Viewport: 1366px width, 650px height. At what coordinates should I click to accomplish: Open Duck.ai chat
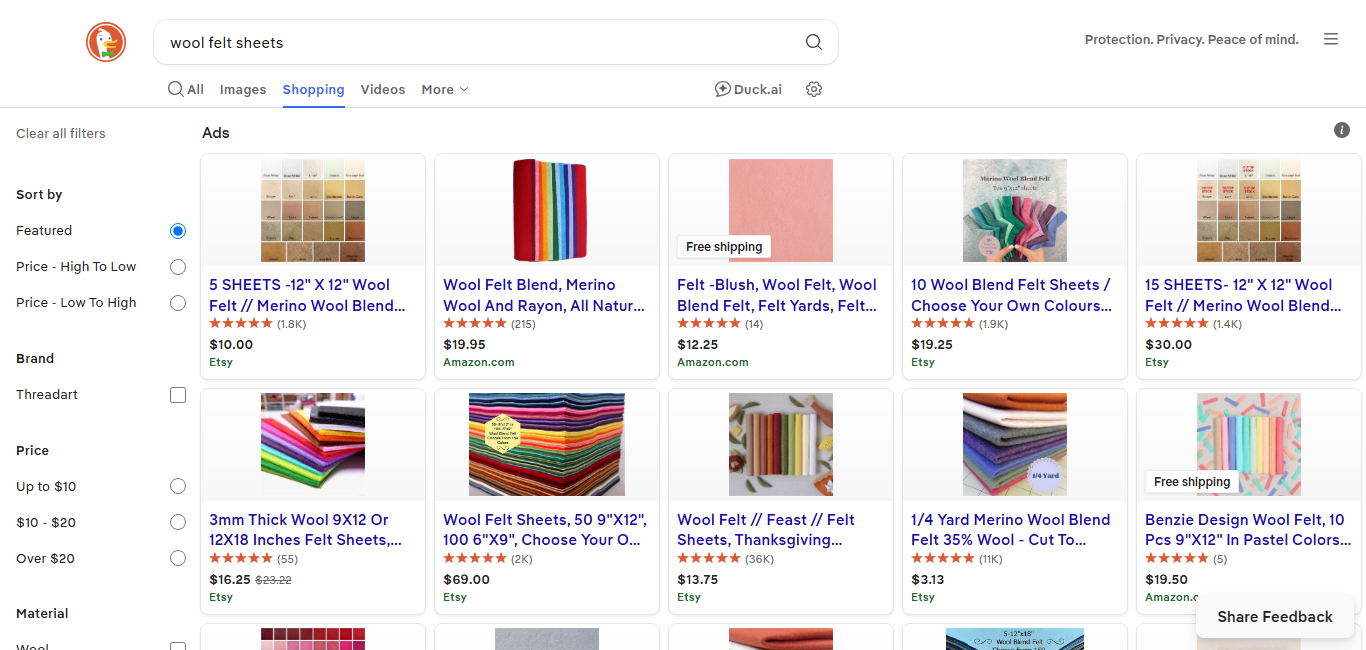pos(748,89)
